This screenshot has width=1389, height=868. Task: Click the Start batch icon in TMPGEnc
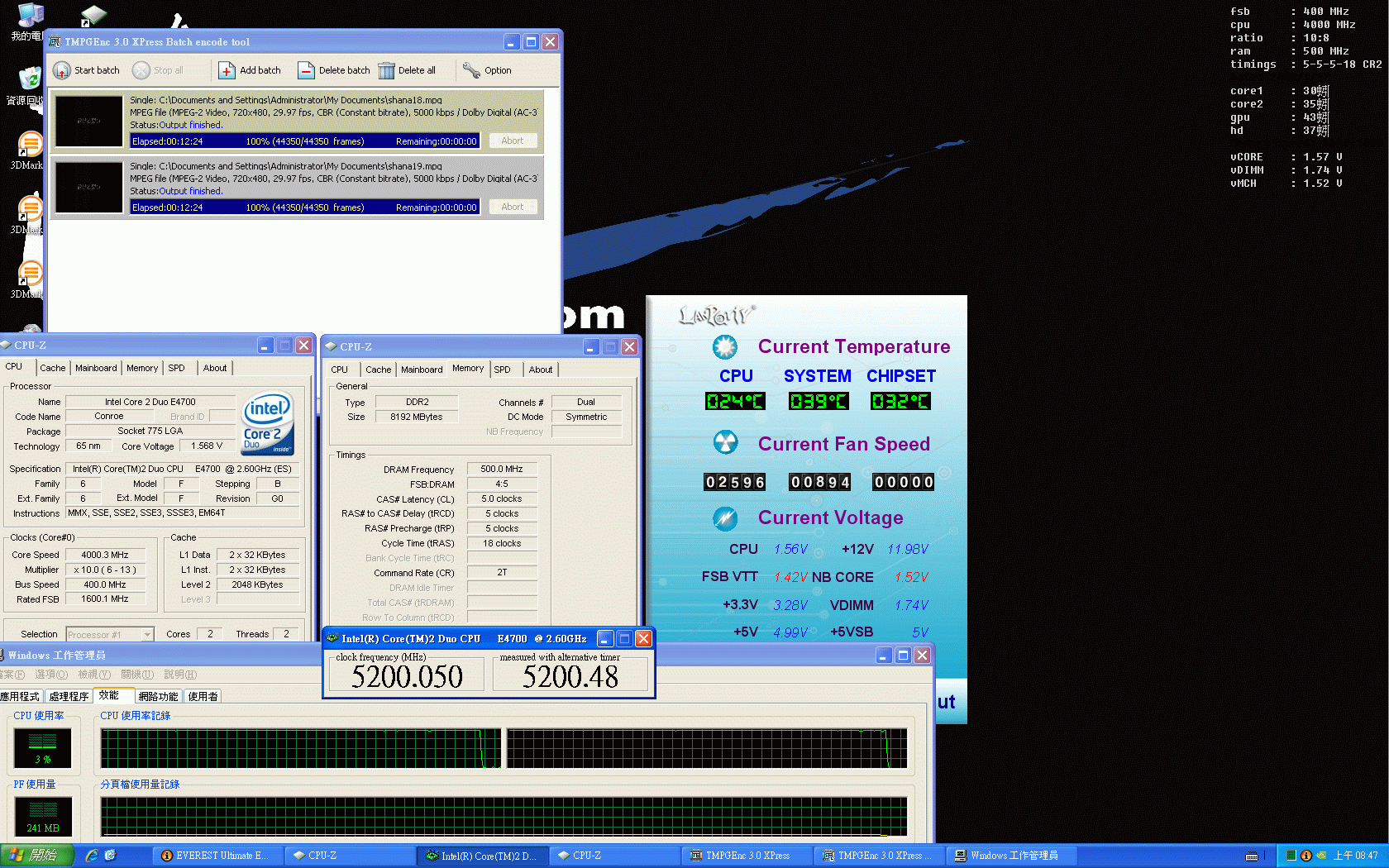(61, 70)
